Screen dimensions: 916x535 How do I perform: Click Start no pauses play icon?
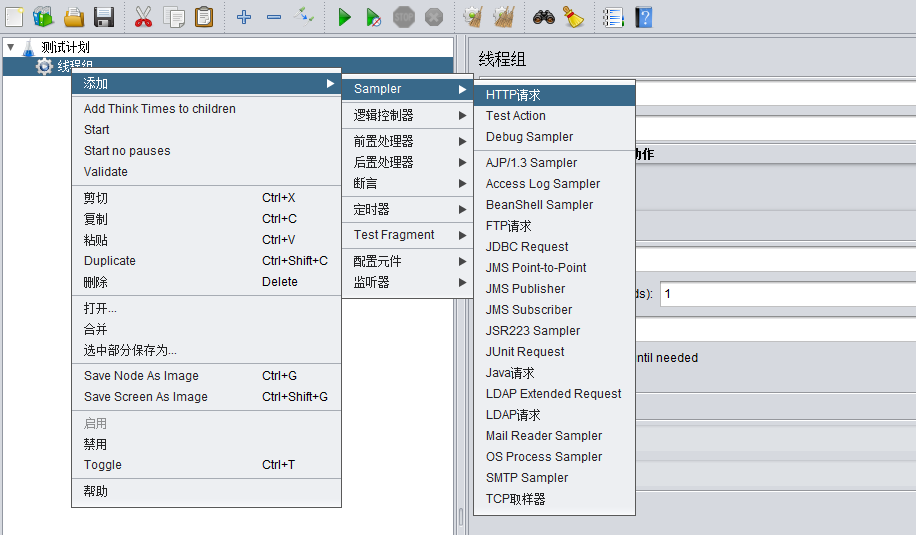(x=373, y=18)
